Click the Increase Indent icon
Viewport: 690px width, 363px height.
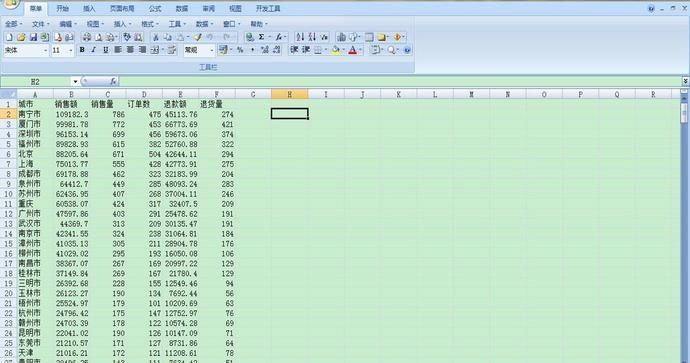(x=306, y=50)
